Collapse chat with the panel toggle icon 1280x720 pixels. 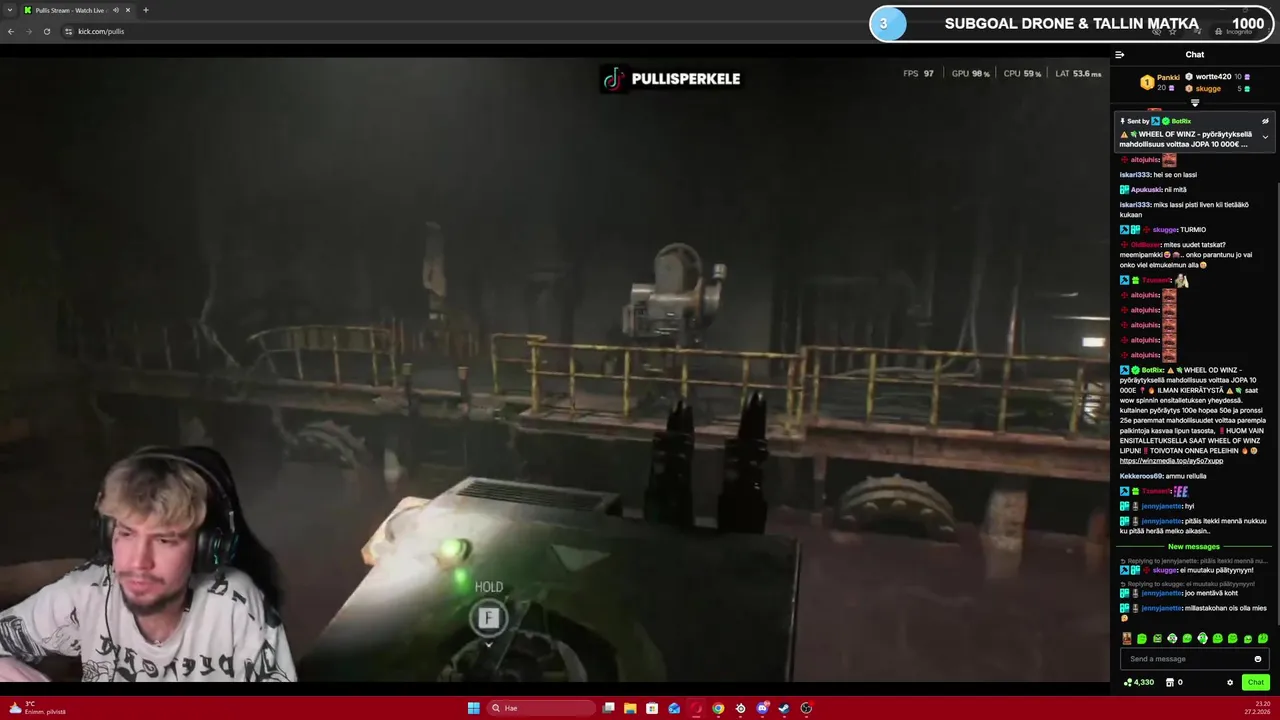tap(1120, 55)
